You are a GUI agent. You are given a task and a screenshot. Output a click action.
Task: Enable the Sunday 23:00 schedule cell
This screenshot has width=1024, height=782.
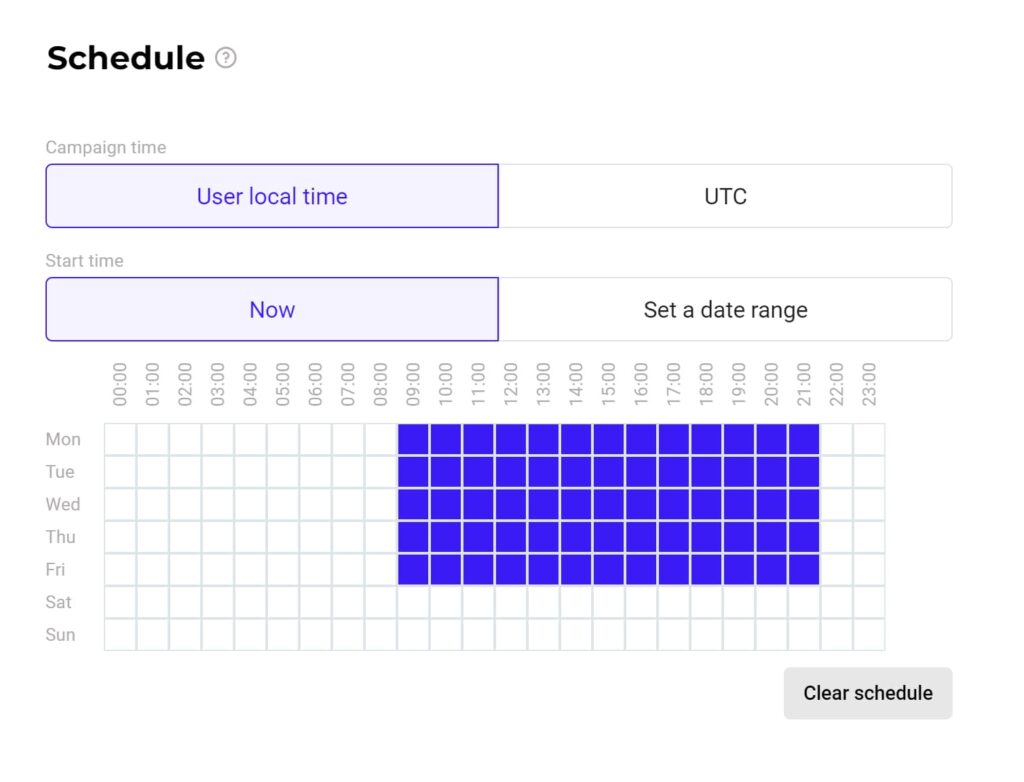coord(869,634)
